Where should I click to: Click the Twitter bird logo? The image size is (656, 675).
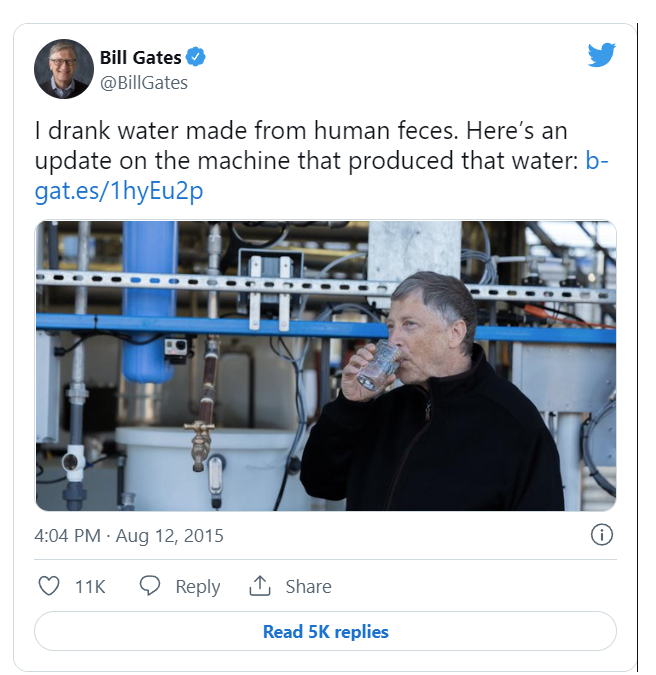tap(601, 56)
